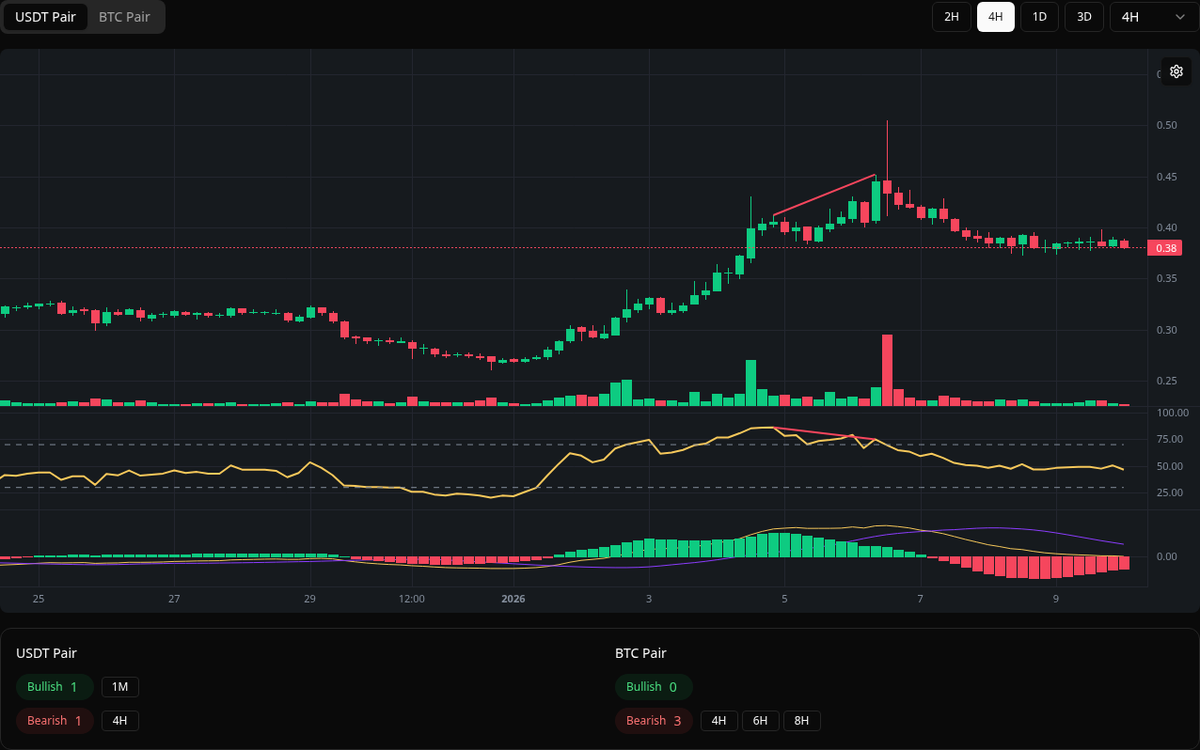The image size is (1200, 750).
Task: Click the highlighted 4H timeframe toggle
Action: tap(995, 17)
